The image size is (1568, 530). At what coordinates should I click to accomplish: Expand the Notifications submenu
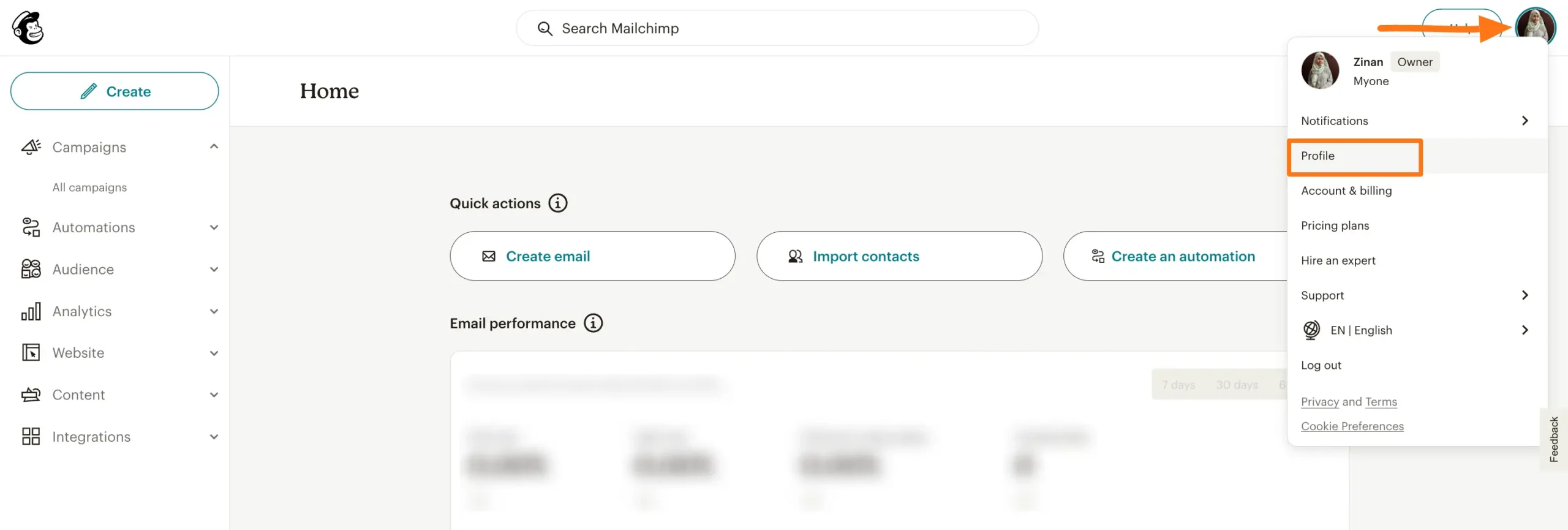[x=1525, y=120]
